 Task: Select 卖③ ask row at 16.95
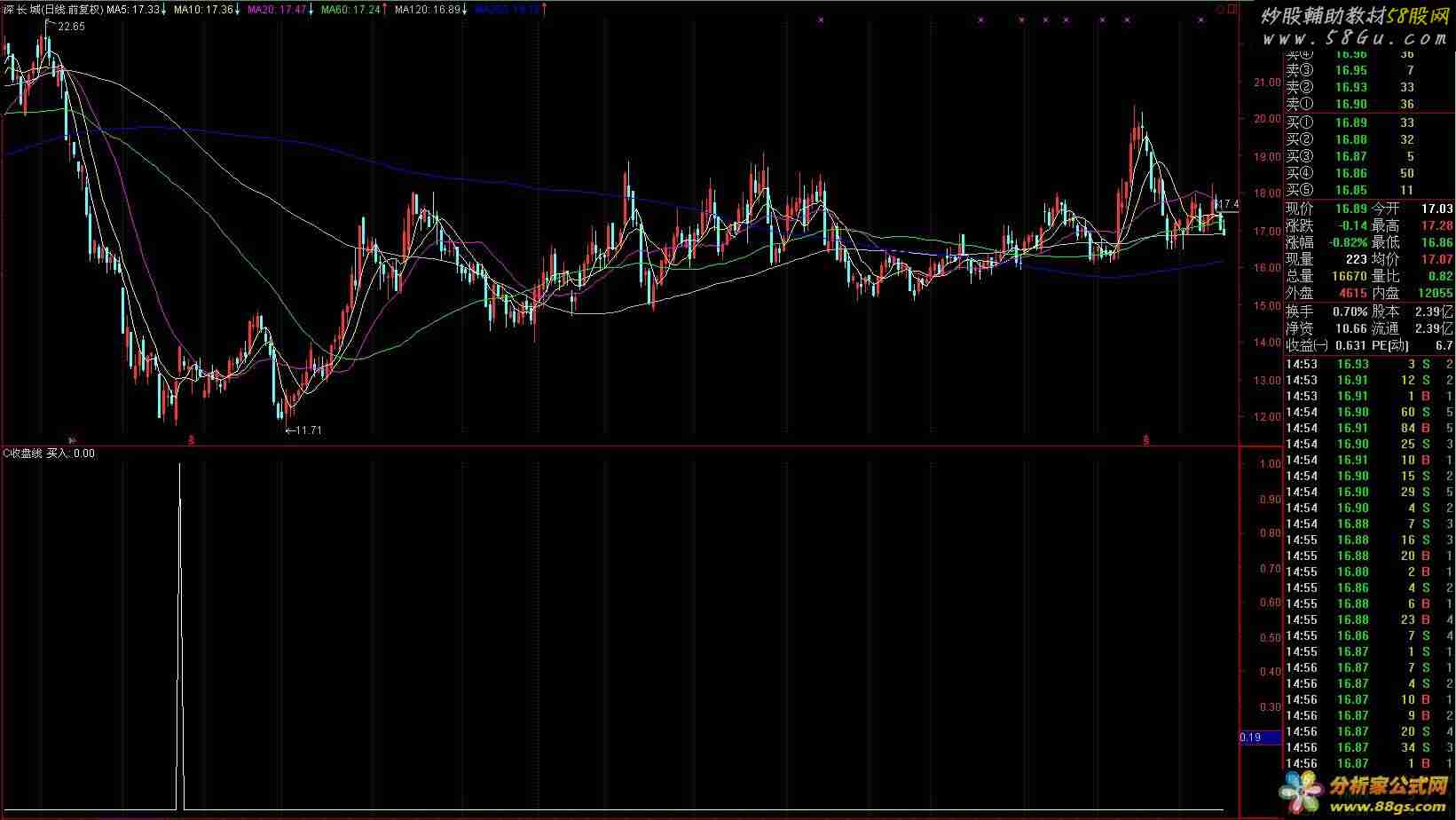[1370, 70]
